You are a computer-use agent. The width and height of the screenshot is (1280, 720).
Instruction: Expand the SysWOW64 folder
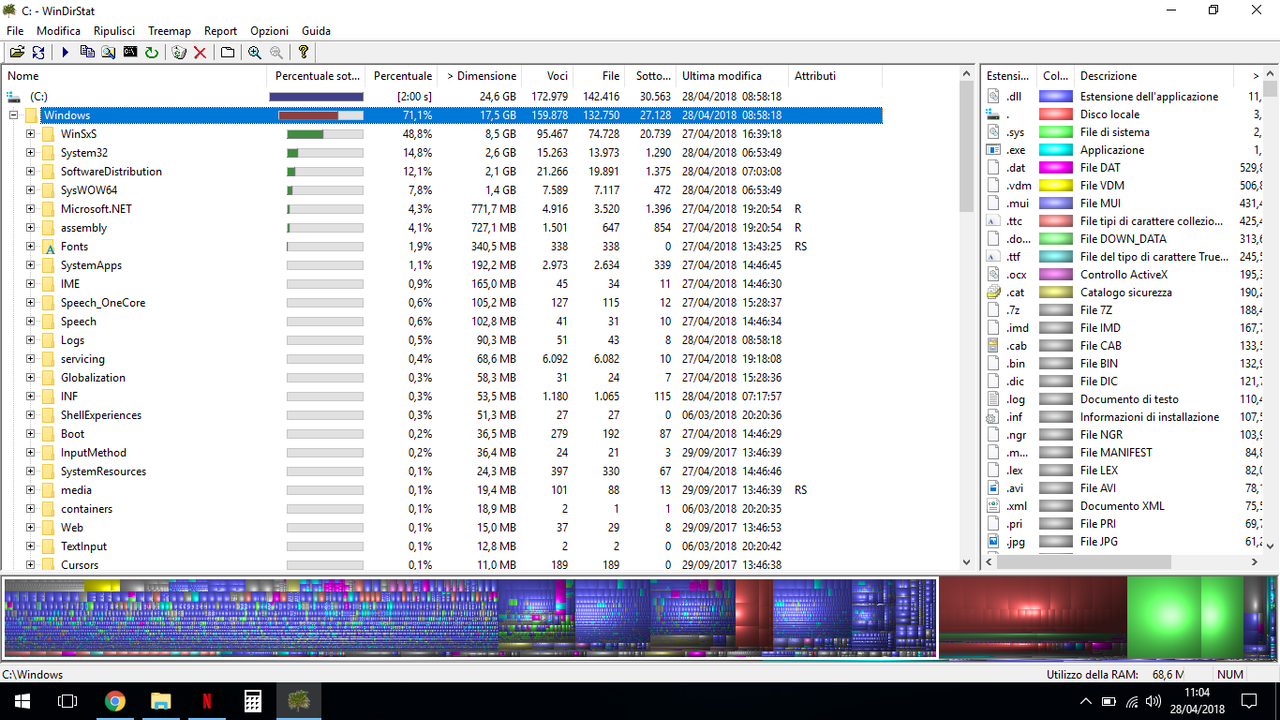[x=31, y=190]
